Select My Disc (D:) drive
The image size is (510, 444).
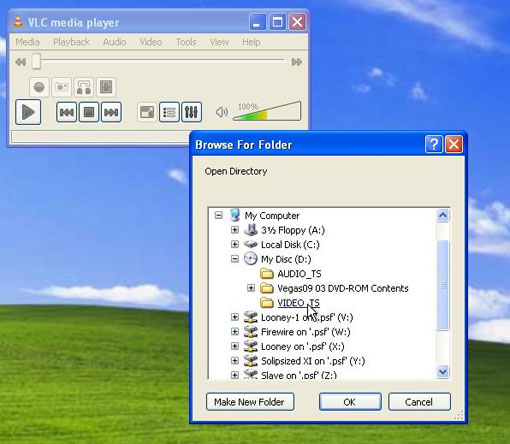[286, 259]
